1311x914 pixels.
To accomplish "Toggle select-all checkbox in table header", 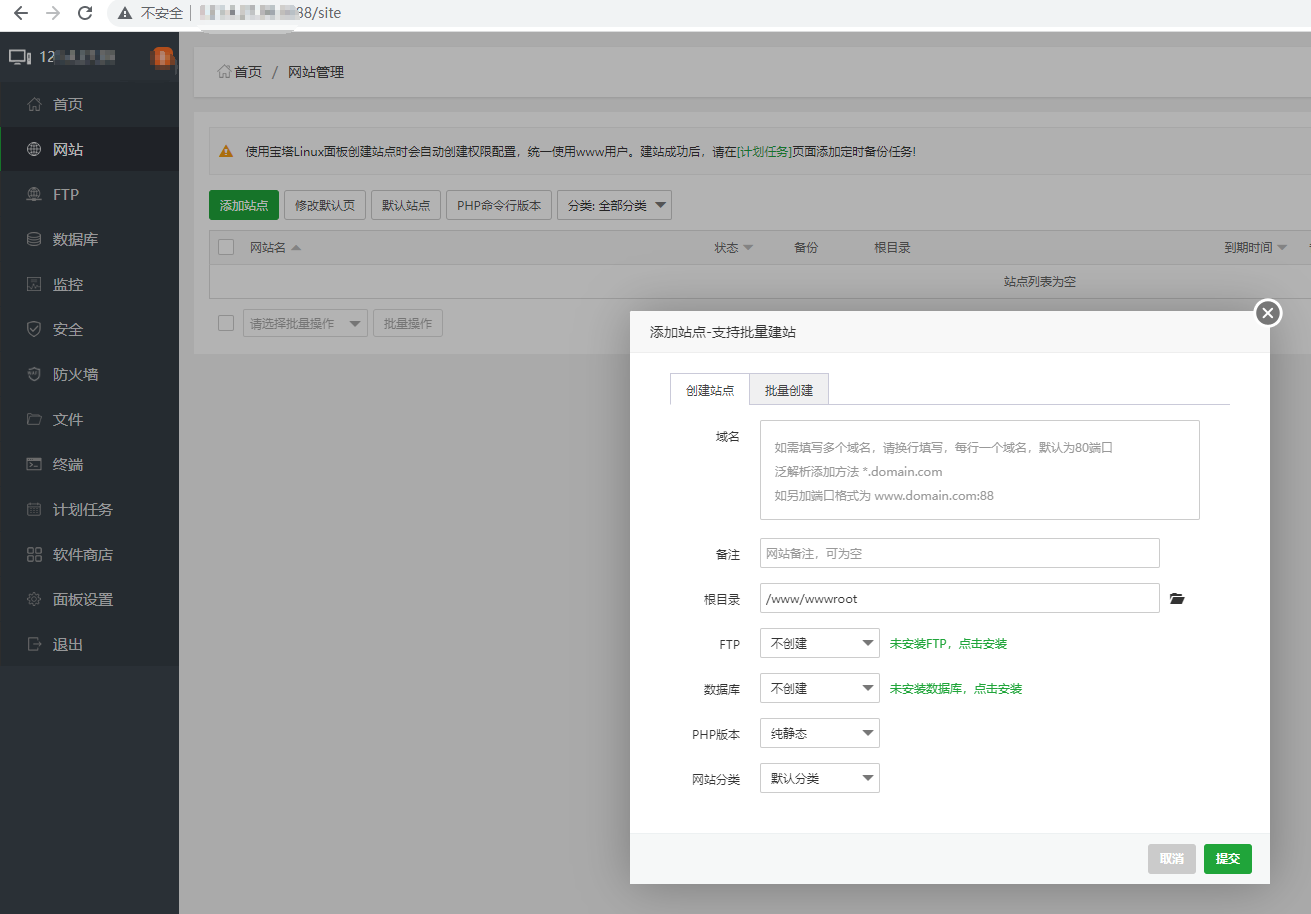I will (x=226, y=247).
